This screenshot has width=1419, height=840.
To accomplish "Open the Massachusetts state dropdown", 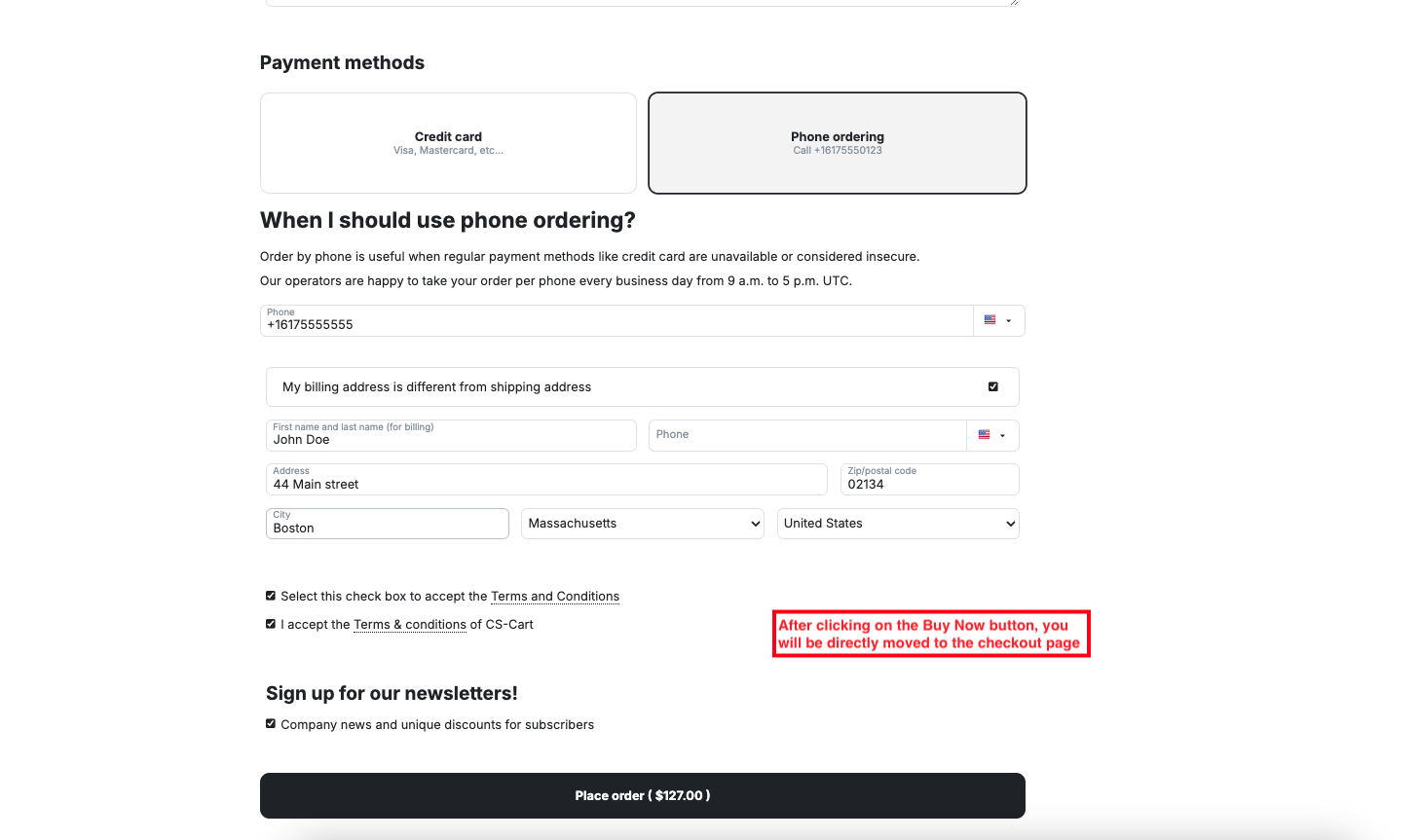I will pyautogui.click(x=642, y=524).
